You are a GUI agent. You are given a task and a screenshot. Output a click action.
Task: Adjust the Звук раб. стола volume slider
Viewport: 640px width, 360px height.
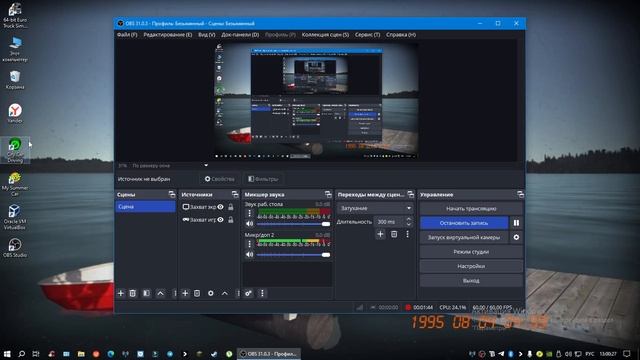[x=293, y=224]
